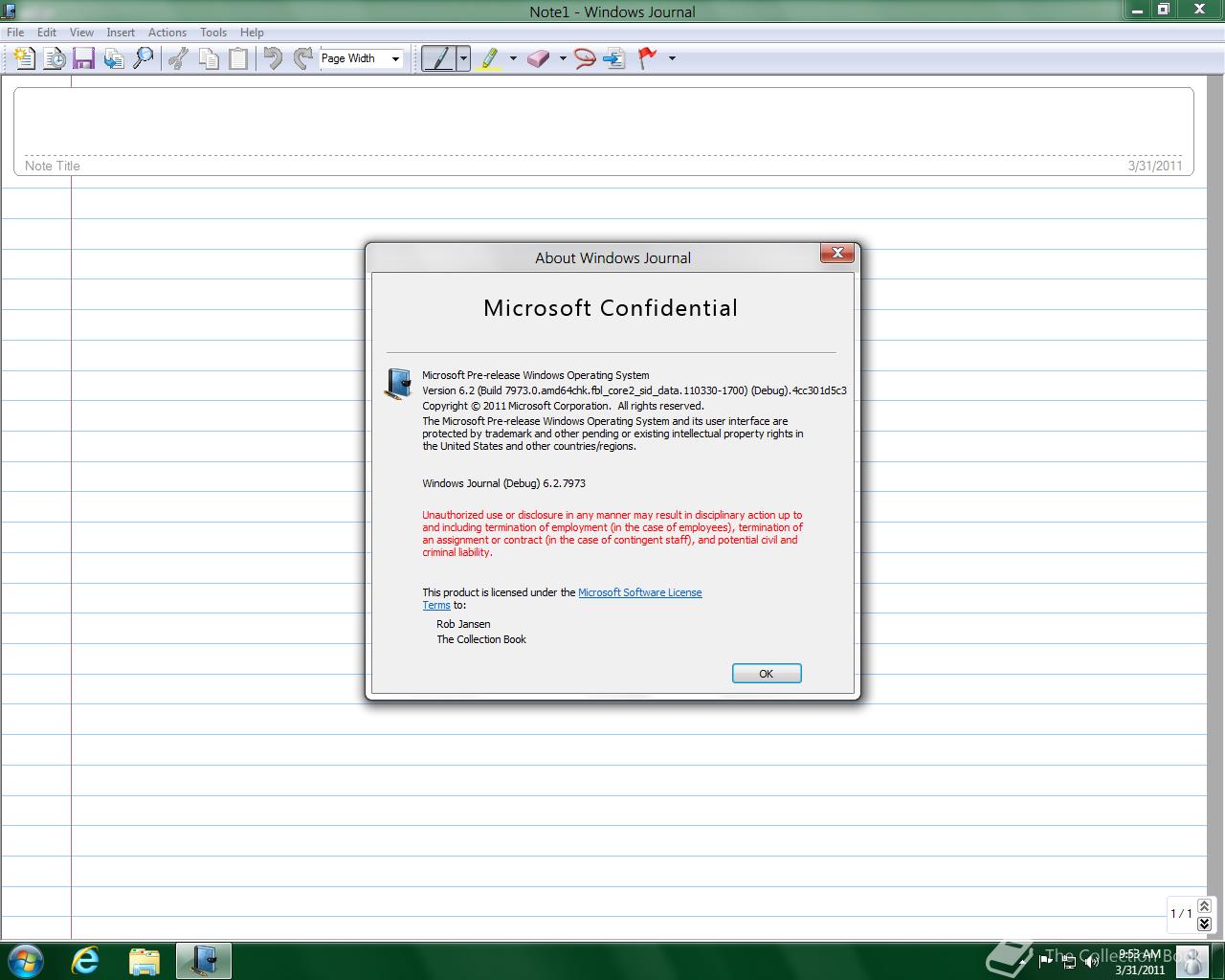Click the 'Rob Jansen' licensee name
This screenshot has width=1225, height=980.
(463, 624)
